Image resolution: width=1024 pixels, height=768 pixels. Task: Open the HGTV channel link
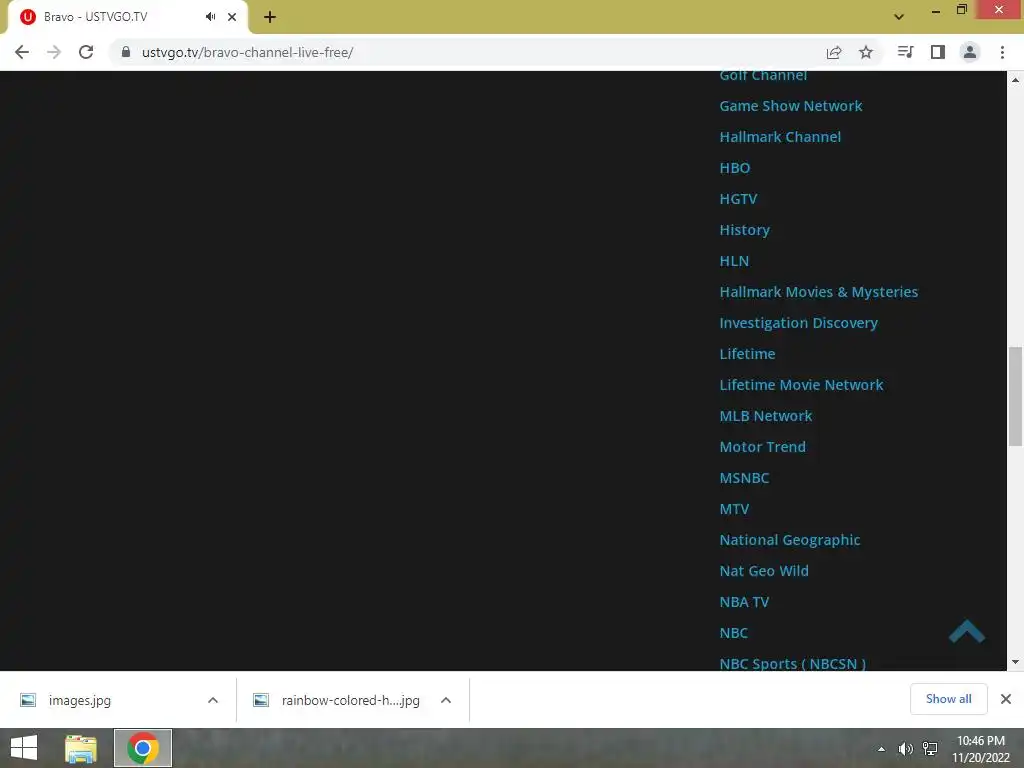tap(738, 199)
